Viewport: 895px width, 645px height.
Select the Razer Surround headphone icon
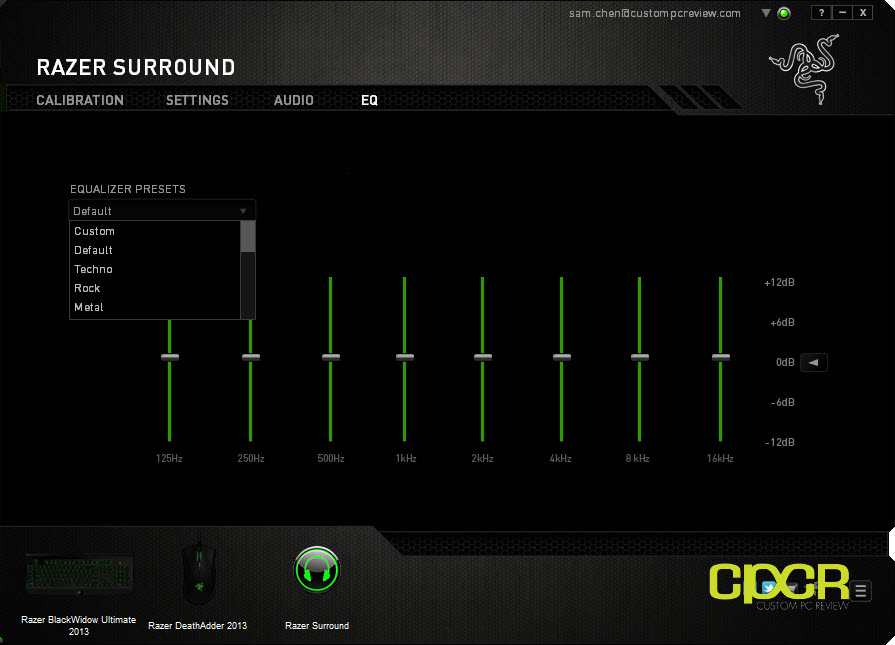pyautogui.click(x=317, y=570)
